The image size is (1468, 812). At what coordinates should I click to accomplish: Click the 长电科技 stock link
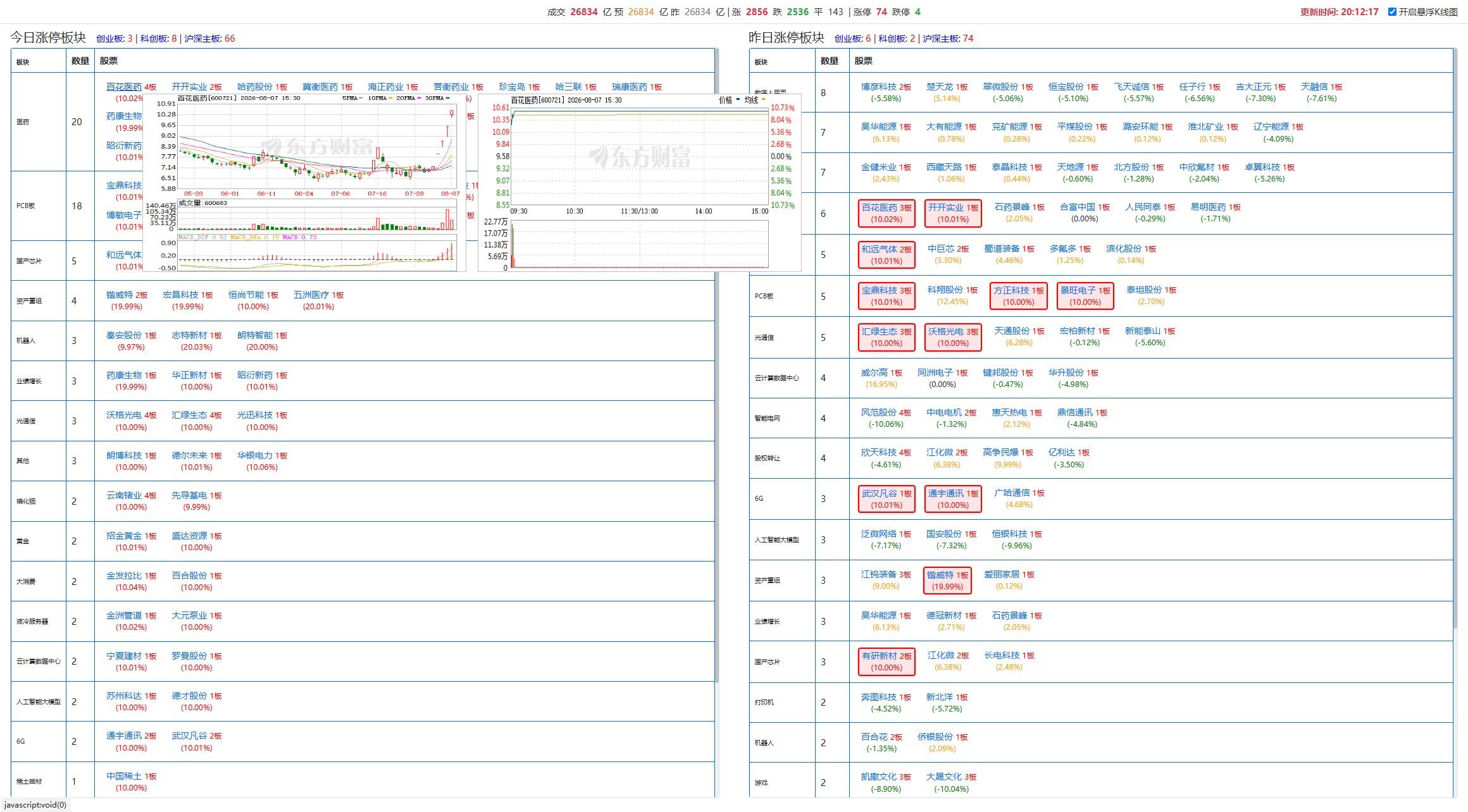point(1002,655)
